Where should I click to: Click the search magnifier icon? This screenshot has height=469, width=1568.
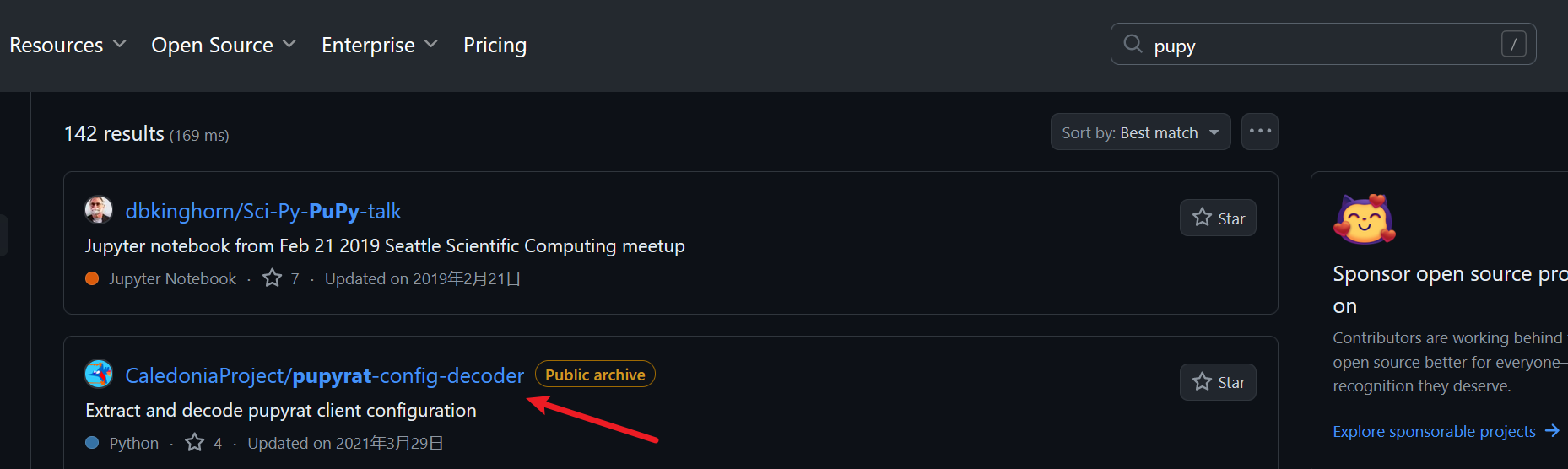[x=1133, y=44]
